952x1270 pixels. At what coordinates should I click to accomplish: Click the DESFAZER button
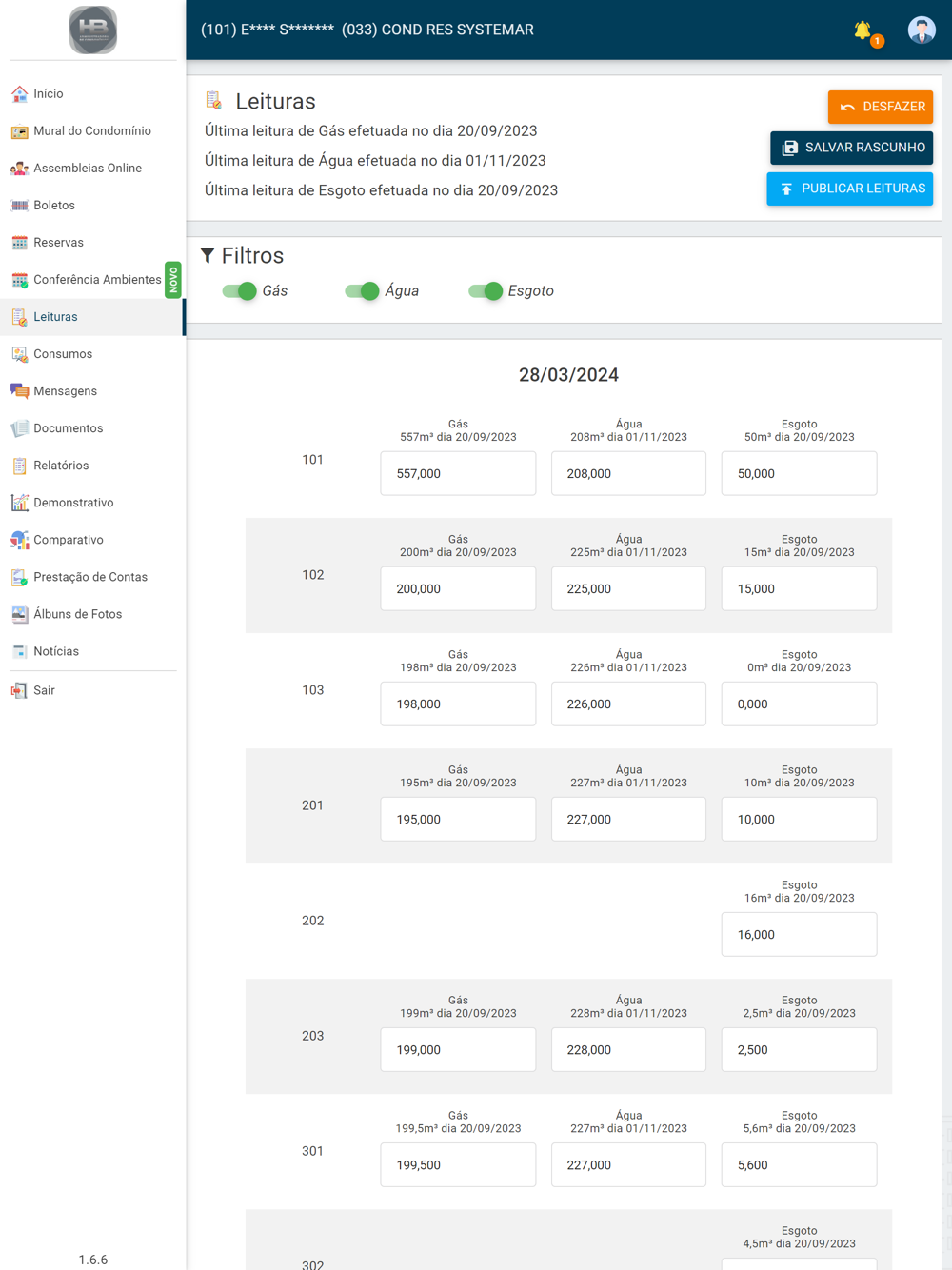(881, 107)
